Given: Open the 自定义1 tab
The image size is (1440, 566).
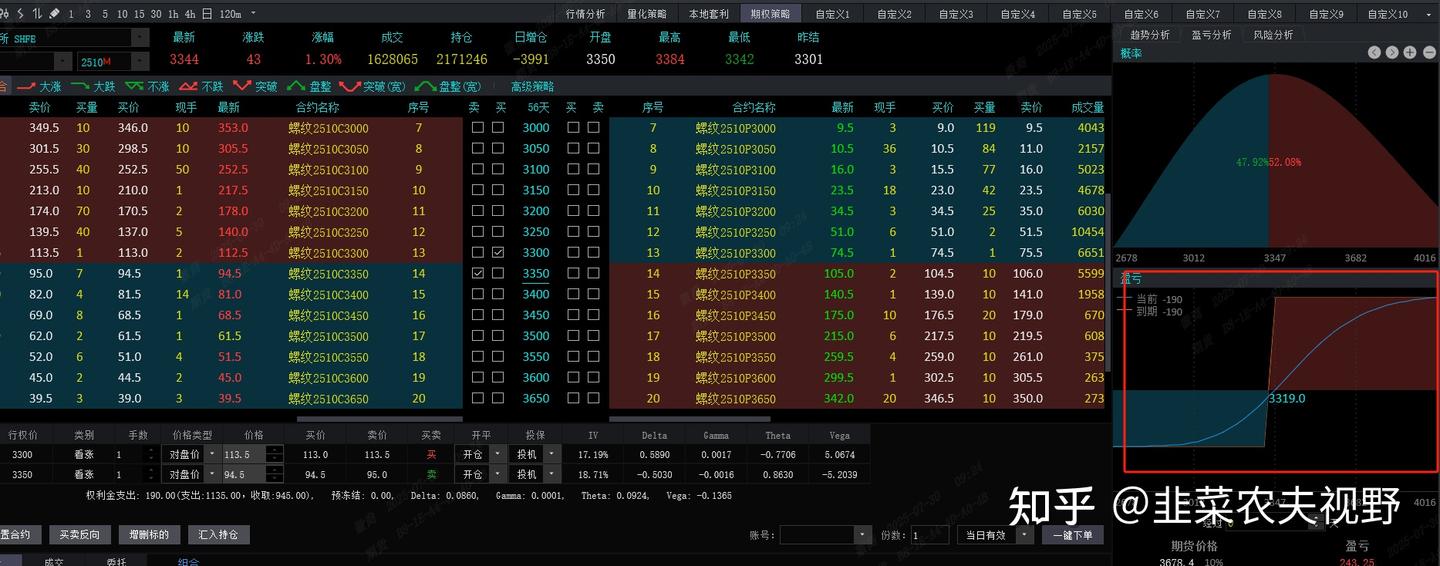Looking at the screenshot, I should pos(832,14).
